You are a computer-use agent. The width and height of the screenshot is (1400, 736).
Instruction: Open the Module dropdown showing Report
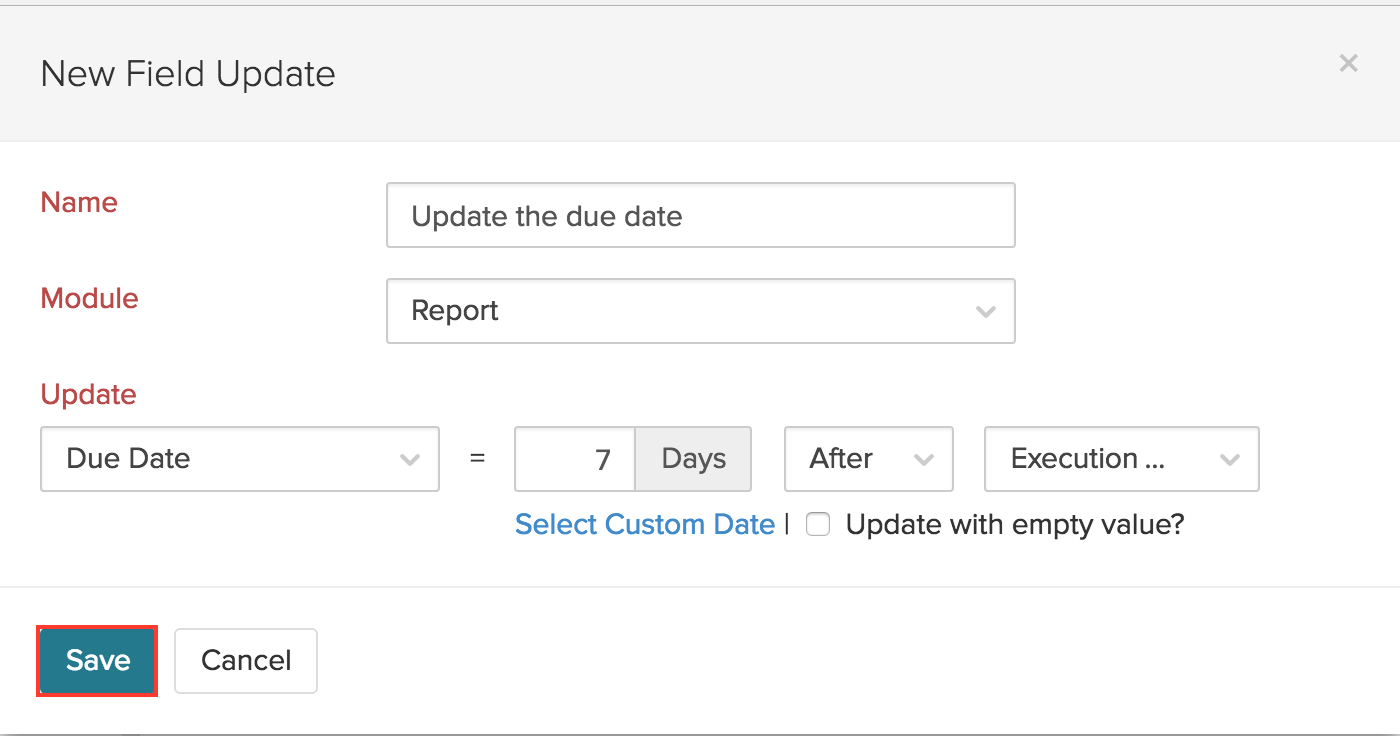point(700,311)
